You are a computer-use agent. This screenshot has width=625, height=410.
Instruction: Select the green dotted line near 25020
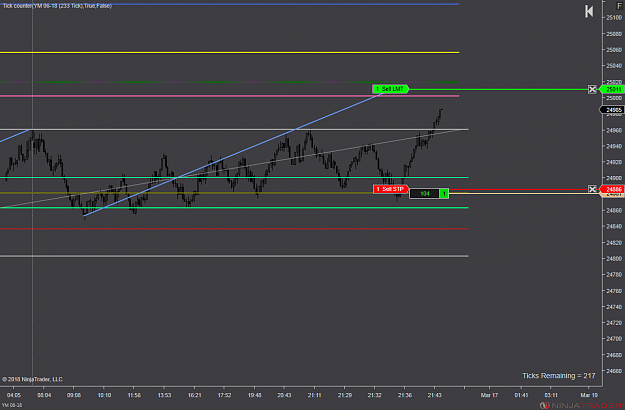pyautogui.click(x=229, y=82)
